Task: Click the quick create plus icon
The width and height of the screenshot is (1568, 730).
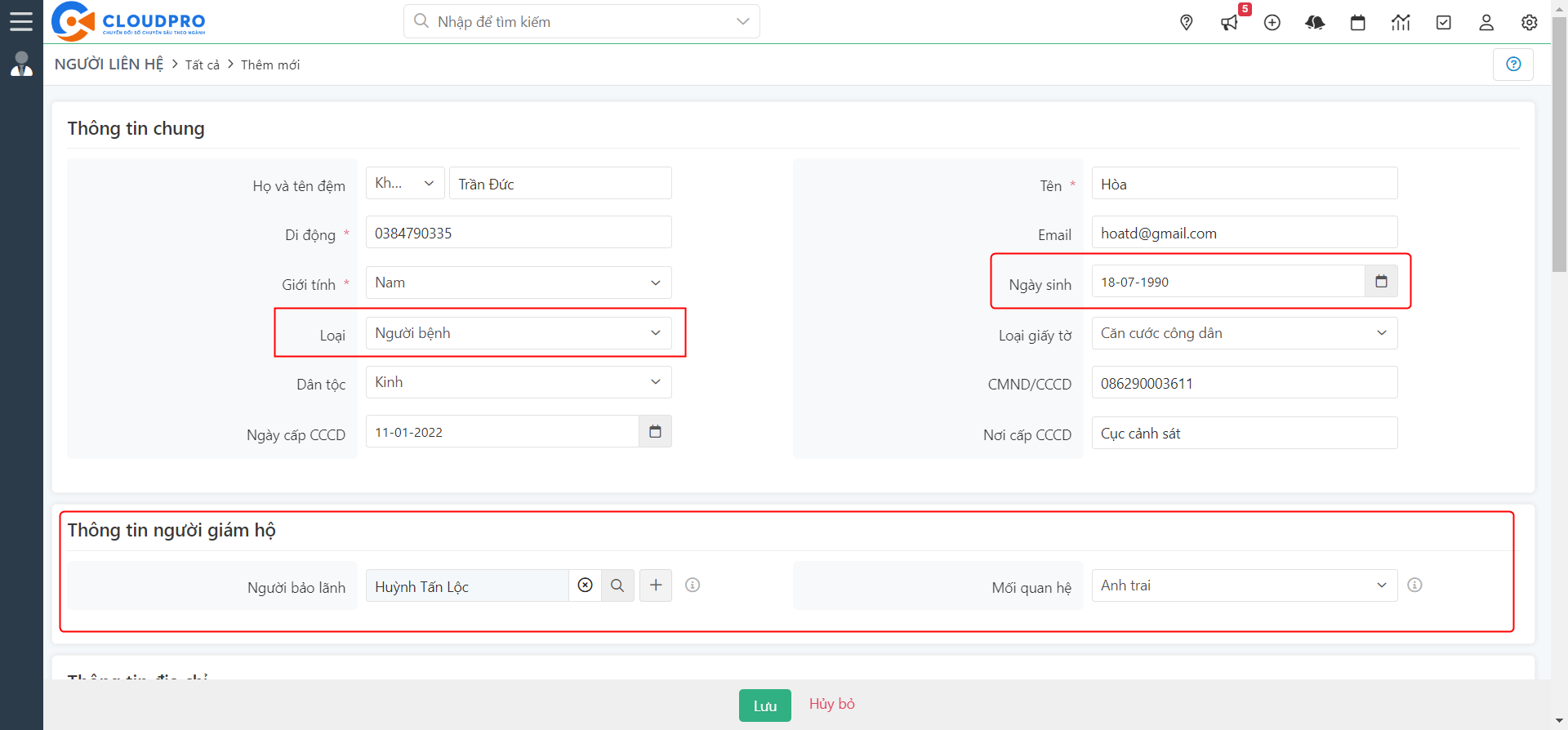Action: point(1272,22)
